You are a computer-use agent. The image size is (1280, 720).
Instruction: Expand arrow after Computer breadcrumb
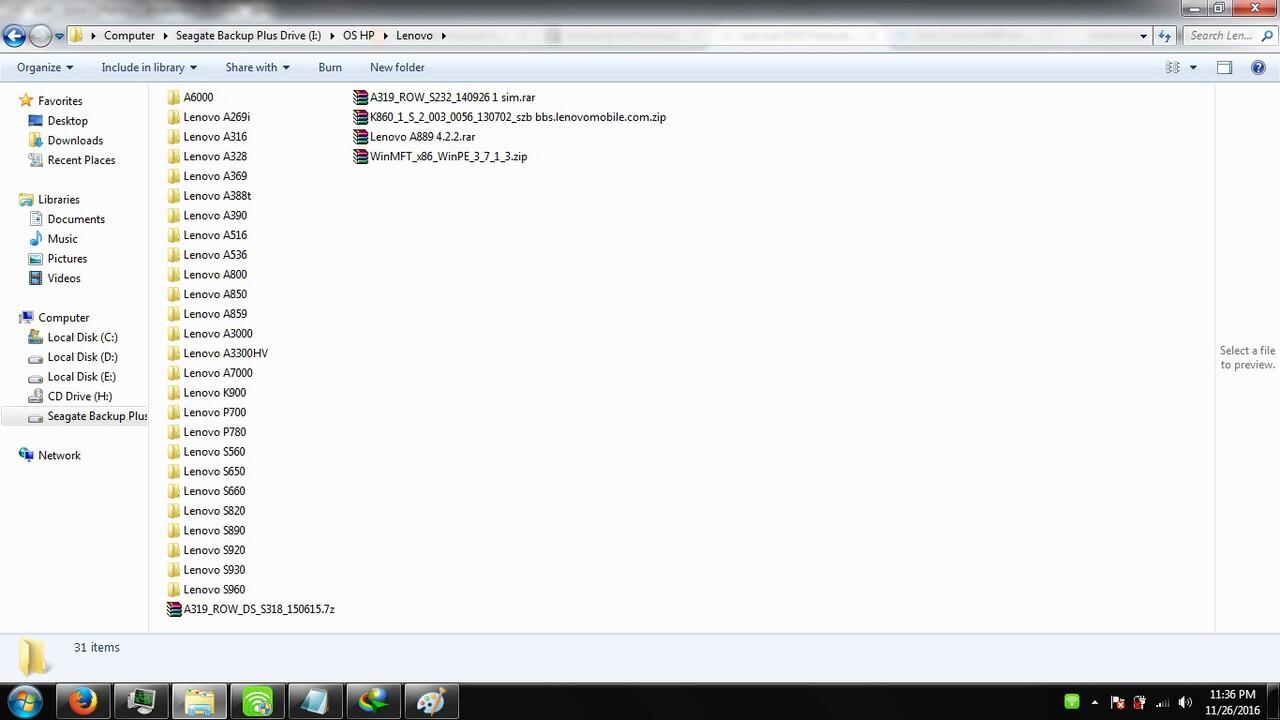click(165, 36)
